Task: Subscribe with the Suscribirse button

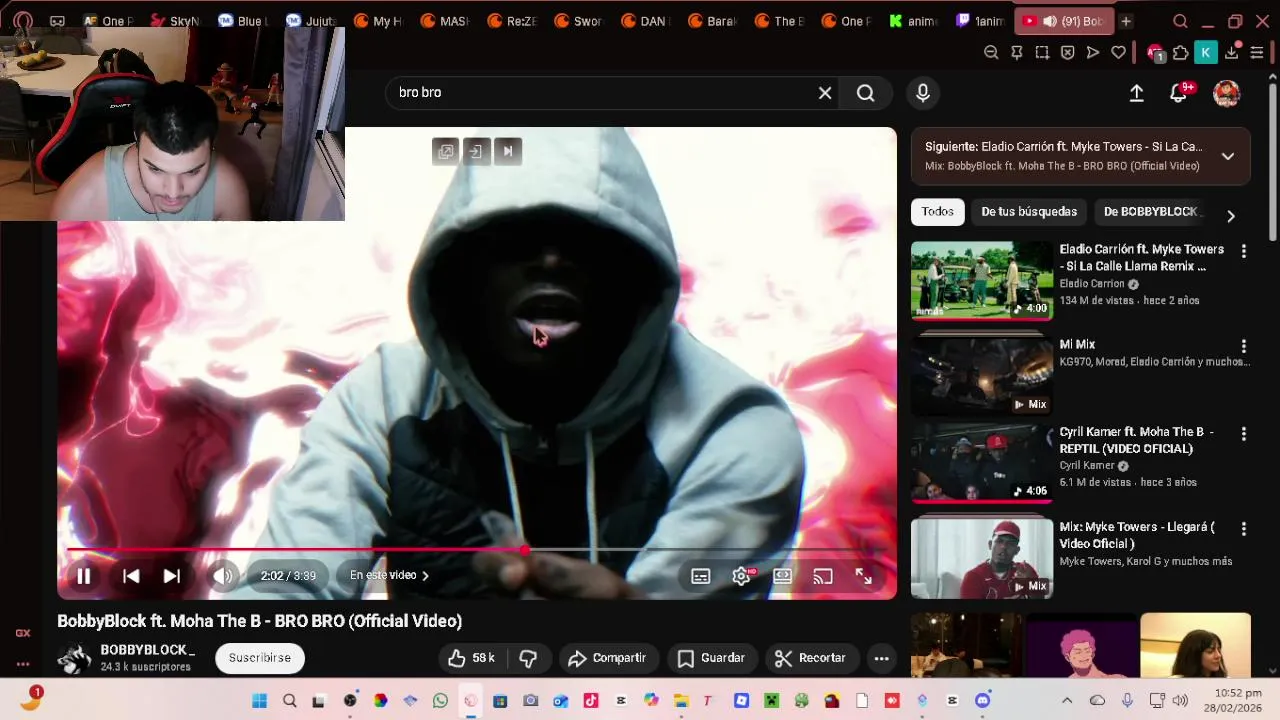Action: coord(260,658)
